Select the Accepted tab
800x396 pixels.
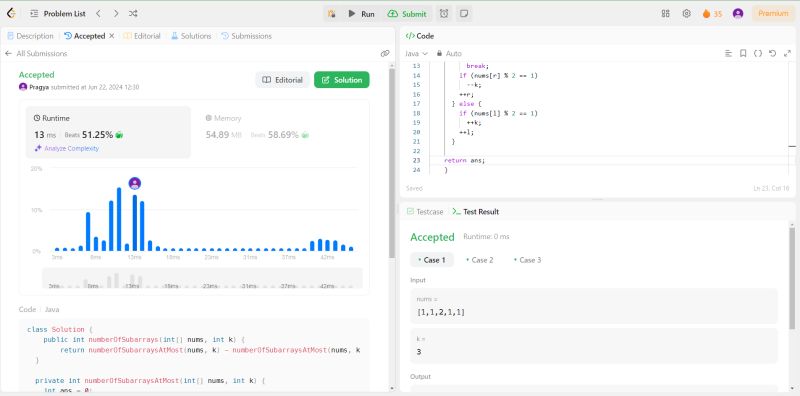pos(85,36)
